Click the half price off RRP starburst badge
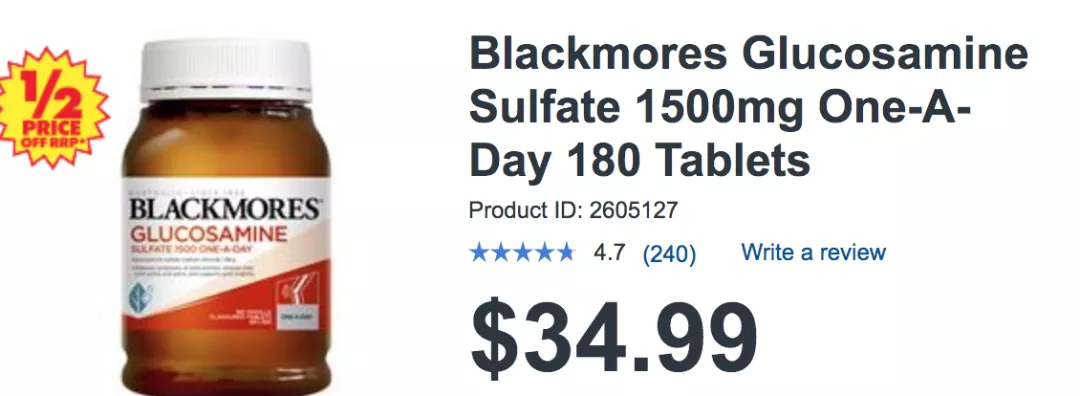 (52, 108)
